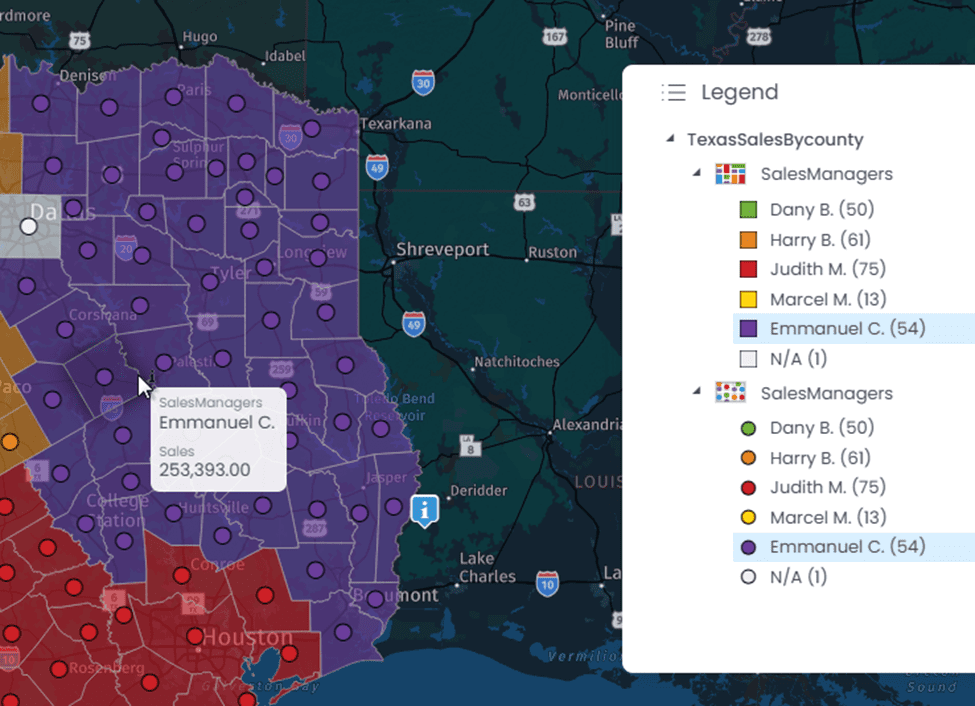The width and height of the screenshot is (975, 706).
Task: Click the Interstate 49 shield near Shreveport
Action: [x=413, y=324]
